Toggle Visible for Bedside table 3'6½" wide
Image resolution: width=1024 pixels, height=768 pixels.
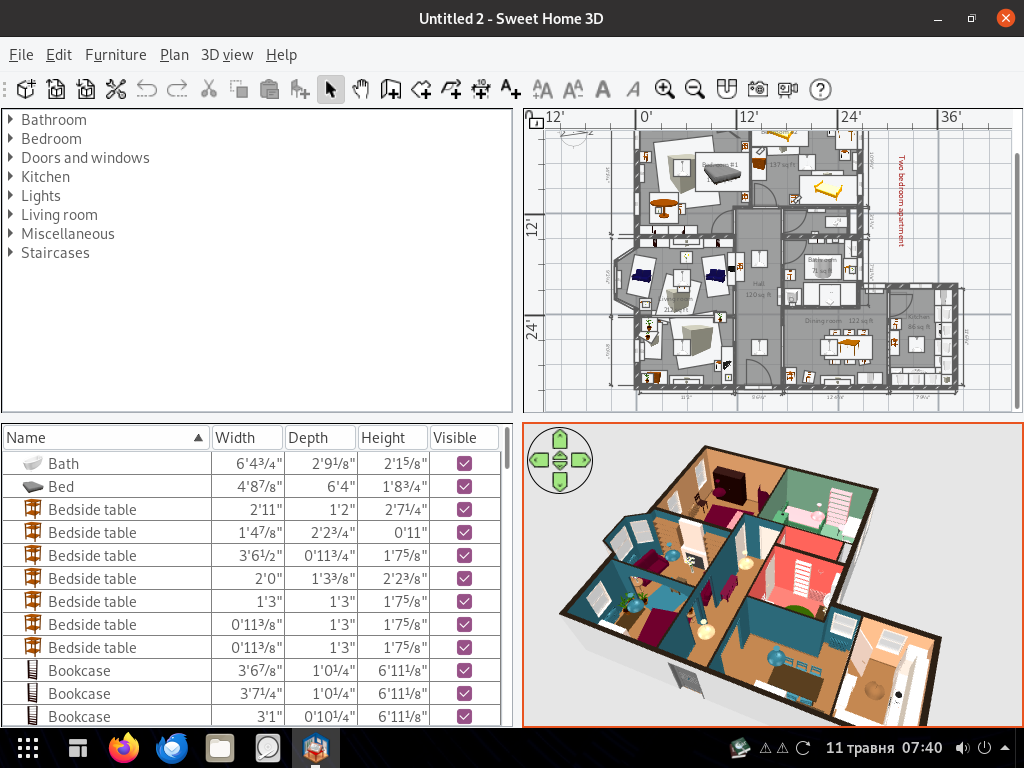tap(464, 555)
